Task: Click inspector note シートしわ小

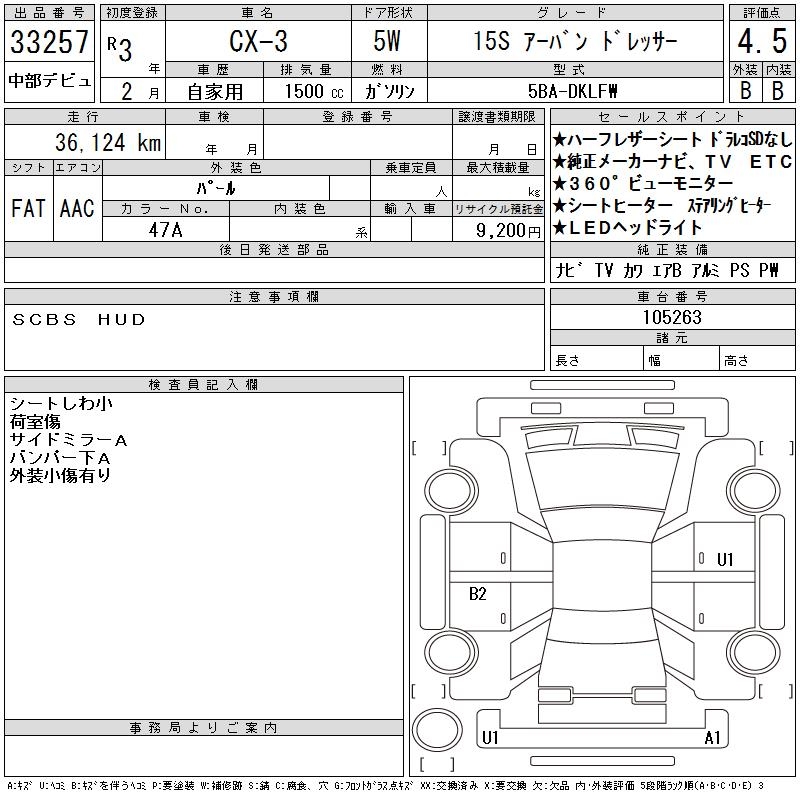Action: coord(61,404)
